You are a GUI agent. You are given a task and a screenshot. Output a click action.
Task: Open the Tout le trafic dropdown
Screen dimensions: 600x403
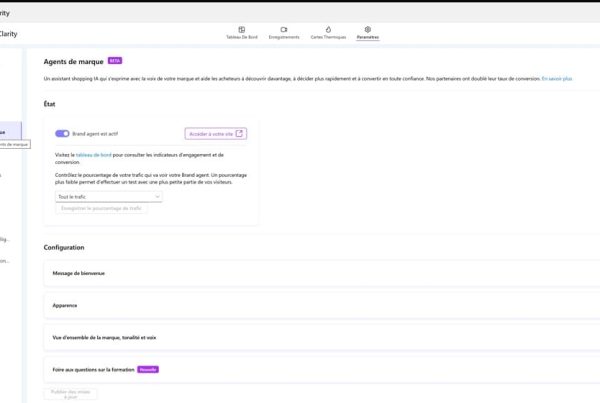point(109,197)
